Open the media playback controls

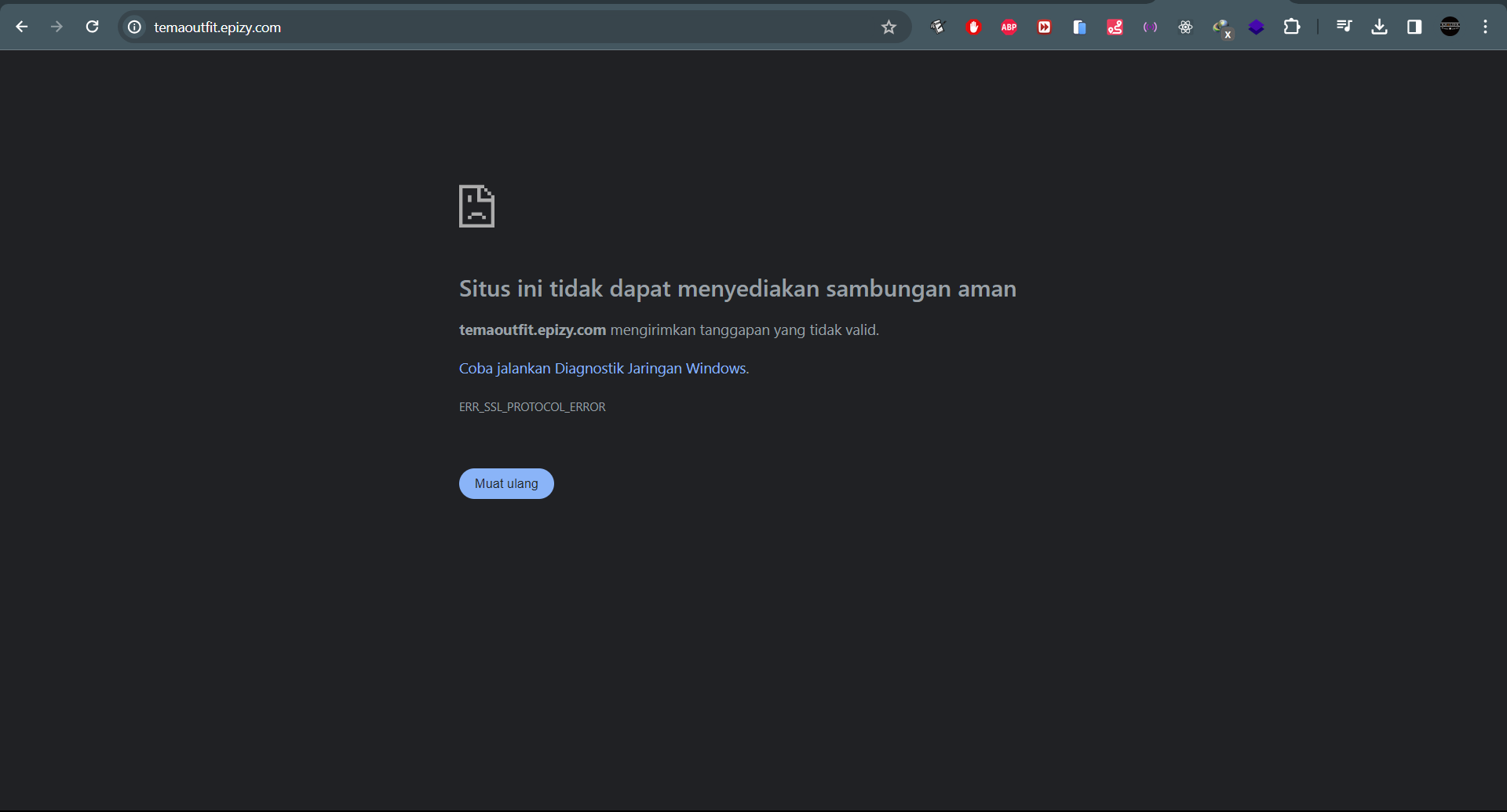1344,27
